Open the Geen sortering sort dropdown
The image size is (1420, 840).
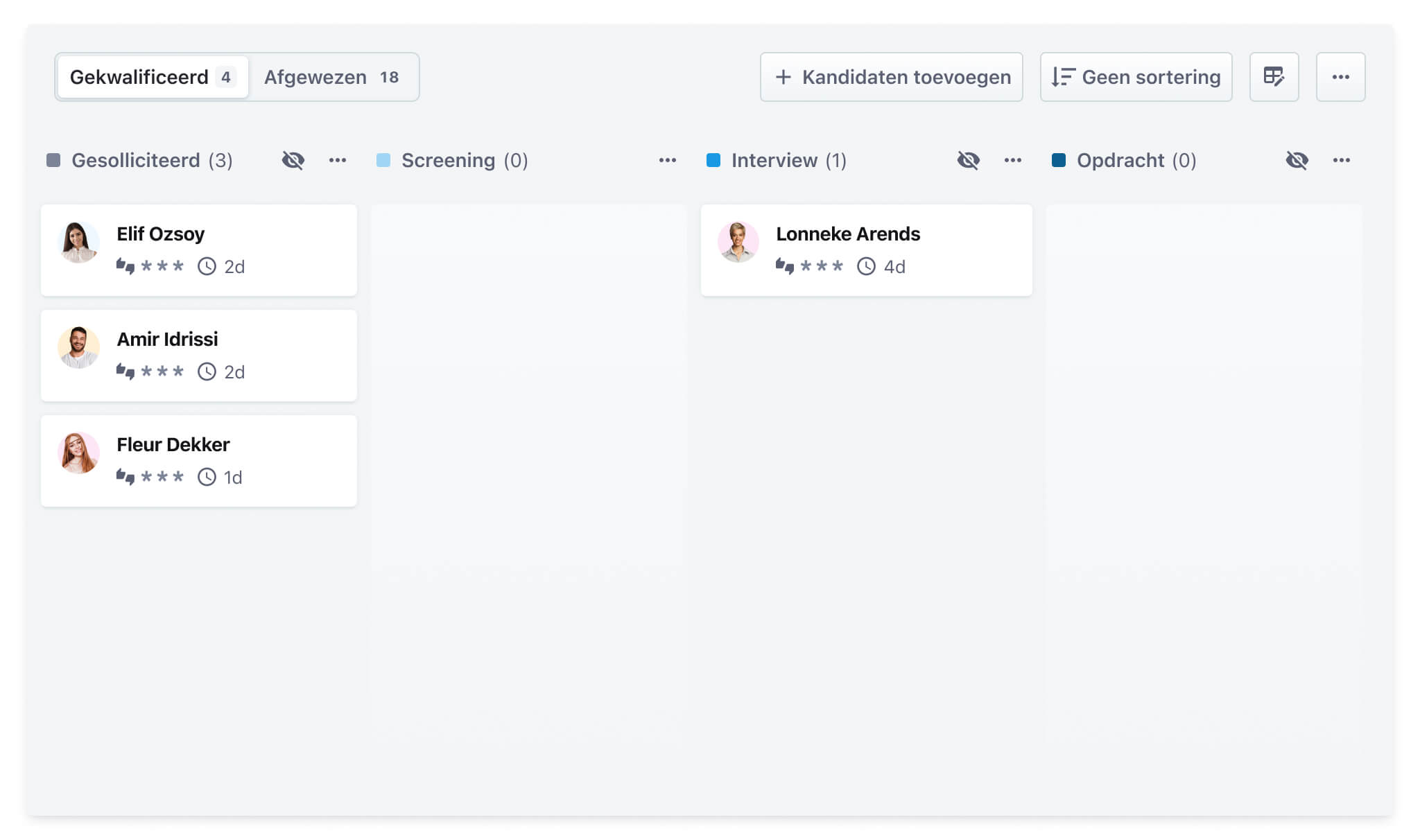(1136, 77)
